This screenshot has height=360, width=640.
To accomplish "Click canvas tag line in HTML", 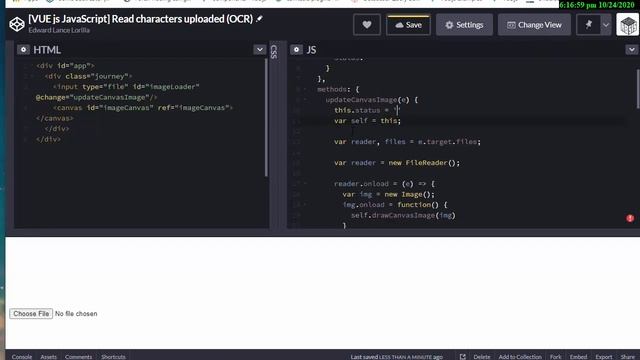I will (x=142, y=108).
